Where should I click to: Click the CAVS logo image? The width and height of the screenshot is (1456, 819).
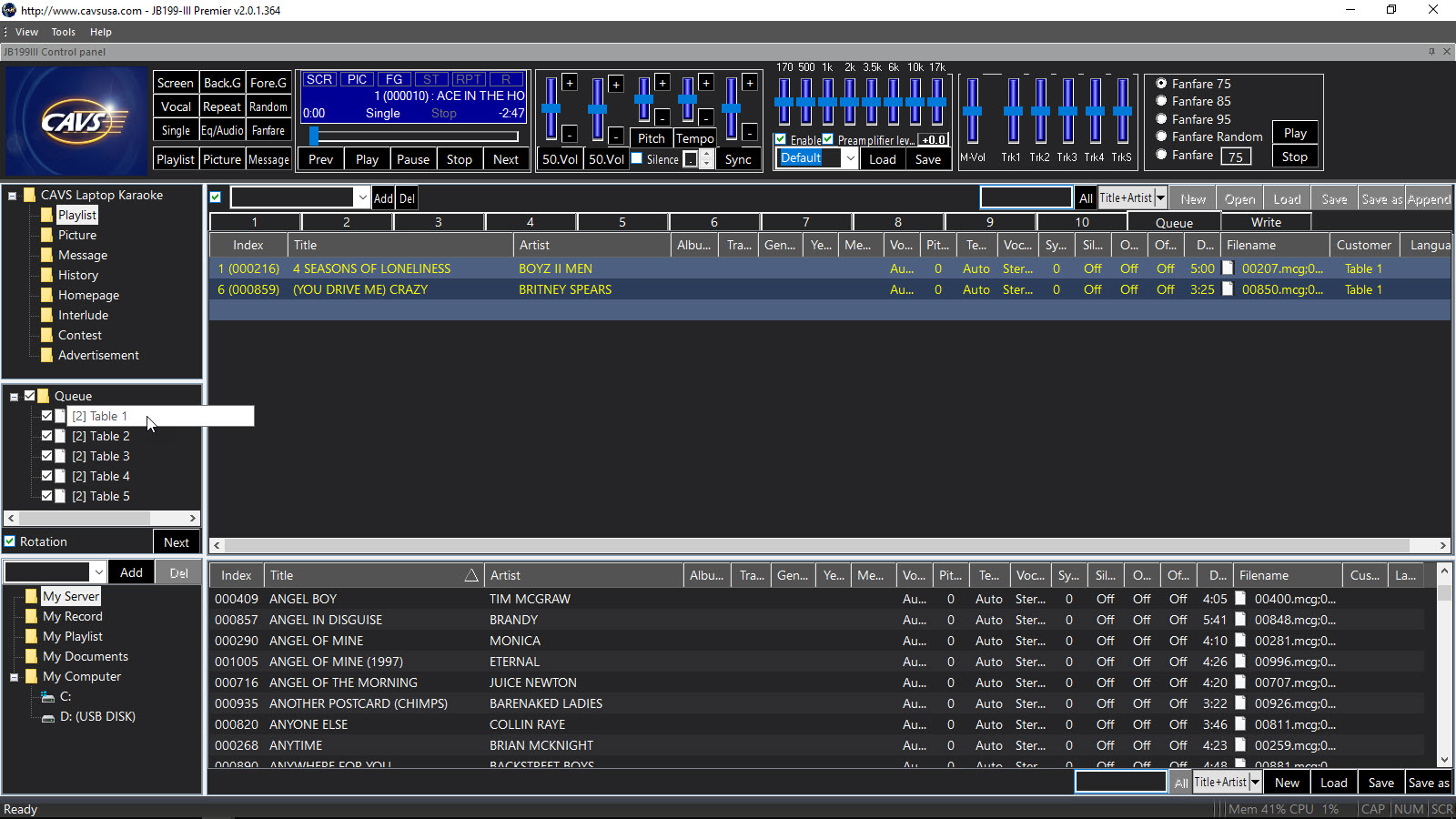point(76,121)
